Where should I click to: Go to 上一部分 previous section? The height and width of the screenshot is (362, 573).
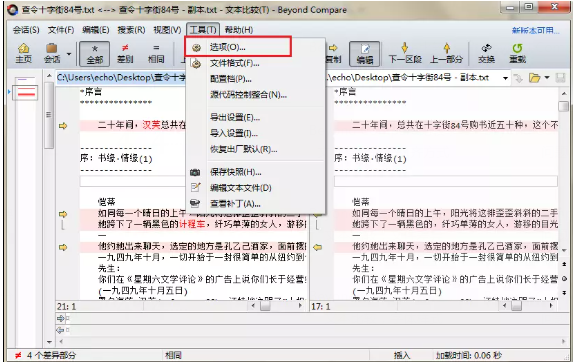point(446,53)
